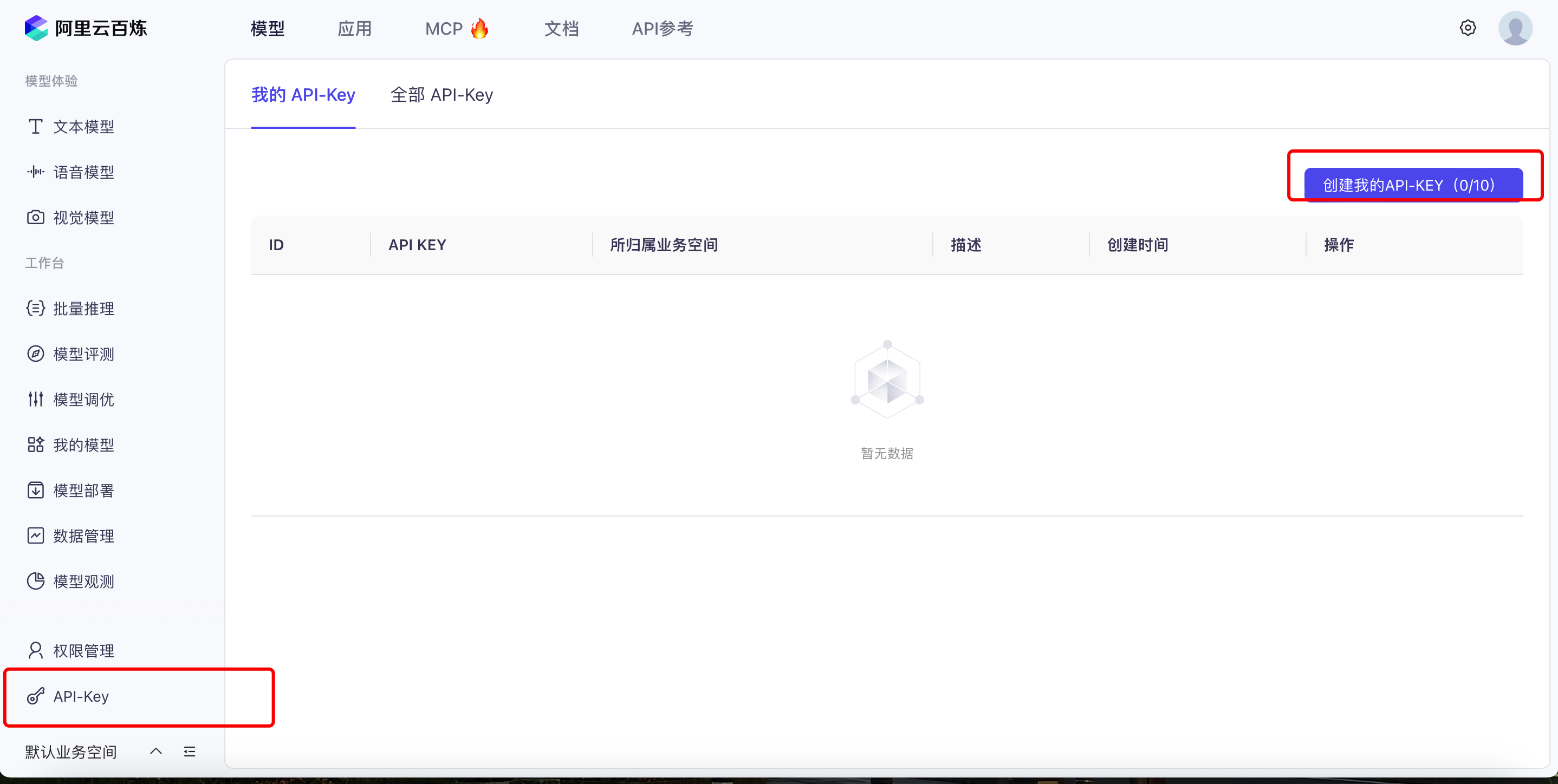This screenshot has height=784, width=1558.
Task: Open the settings gear icon
Action: [x=1468, y=28]
